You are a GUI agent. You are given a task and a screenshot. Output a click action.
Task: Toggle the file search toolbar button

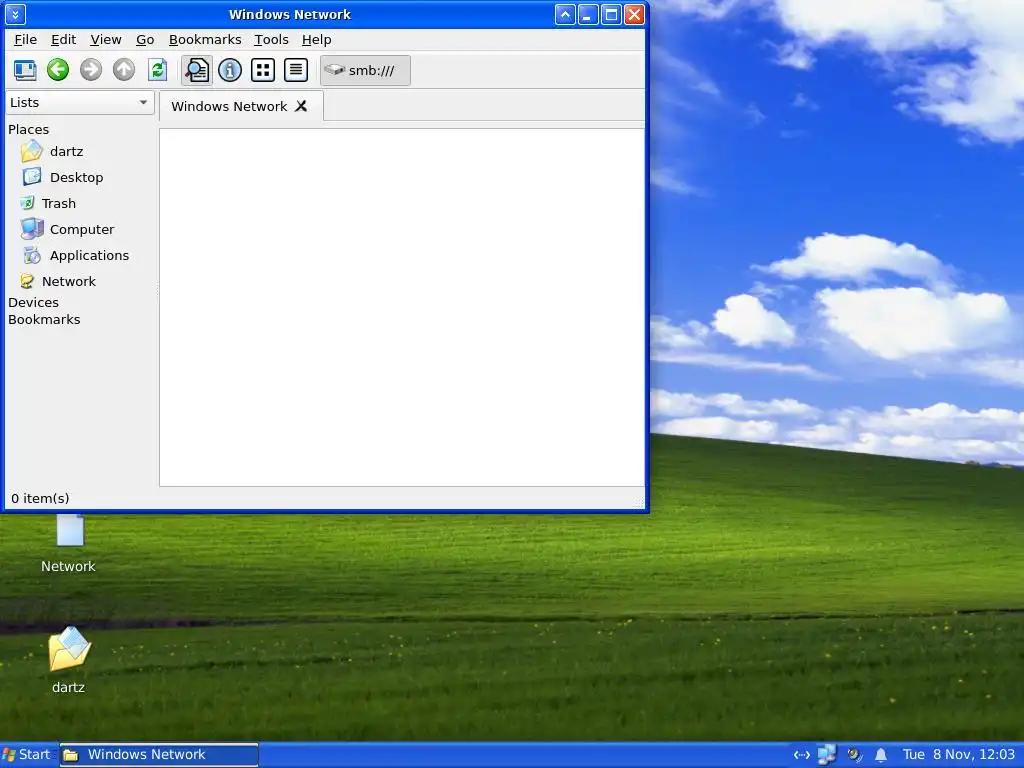tap(197, 70)
